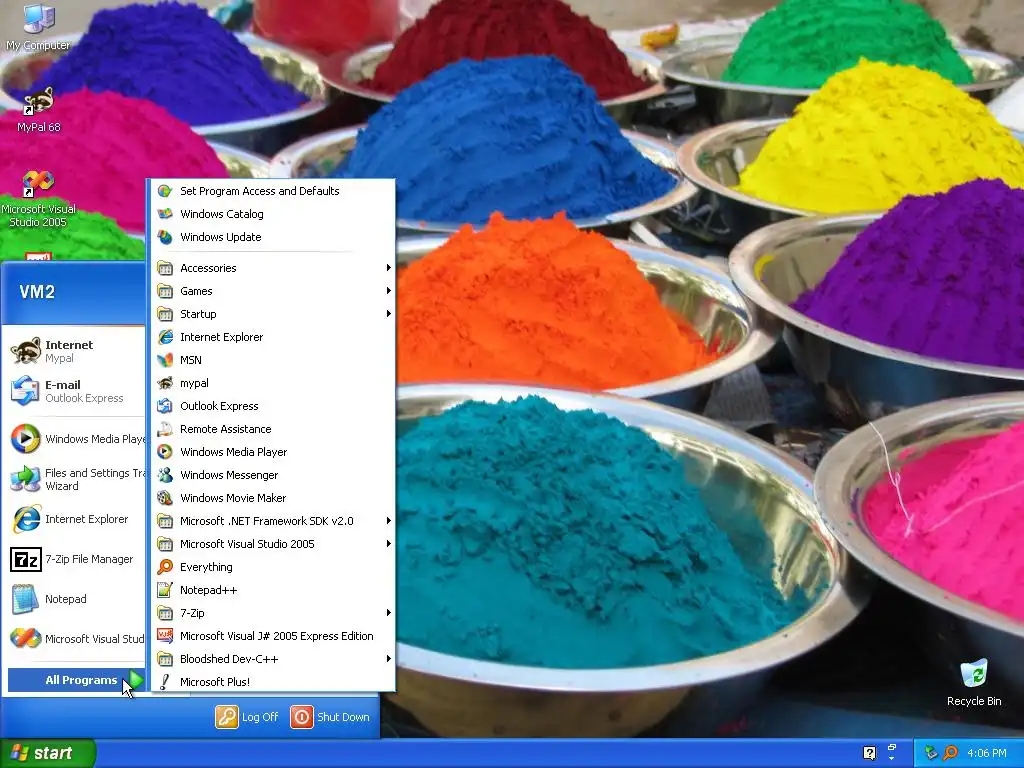Click the Windows Messenger icon
The height and width of the screenshot is (768, 1024).
click(x=165, y=475)
